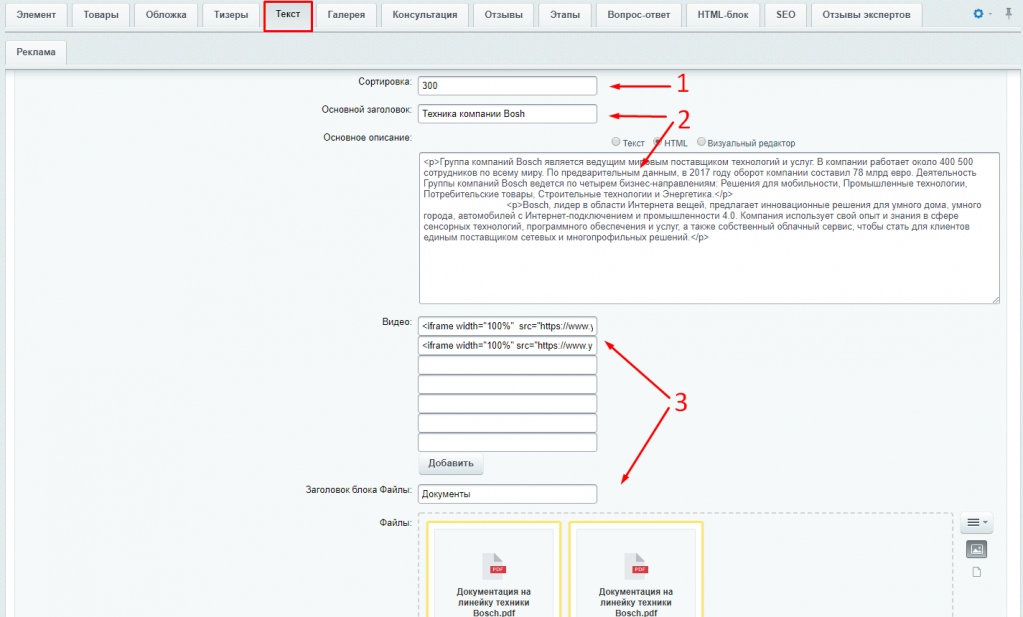Switch to the Обложка tab
The height and width of the screenshot is (617, 1023).
coord(166,14)
